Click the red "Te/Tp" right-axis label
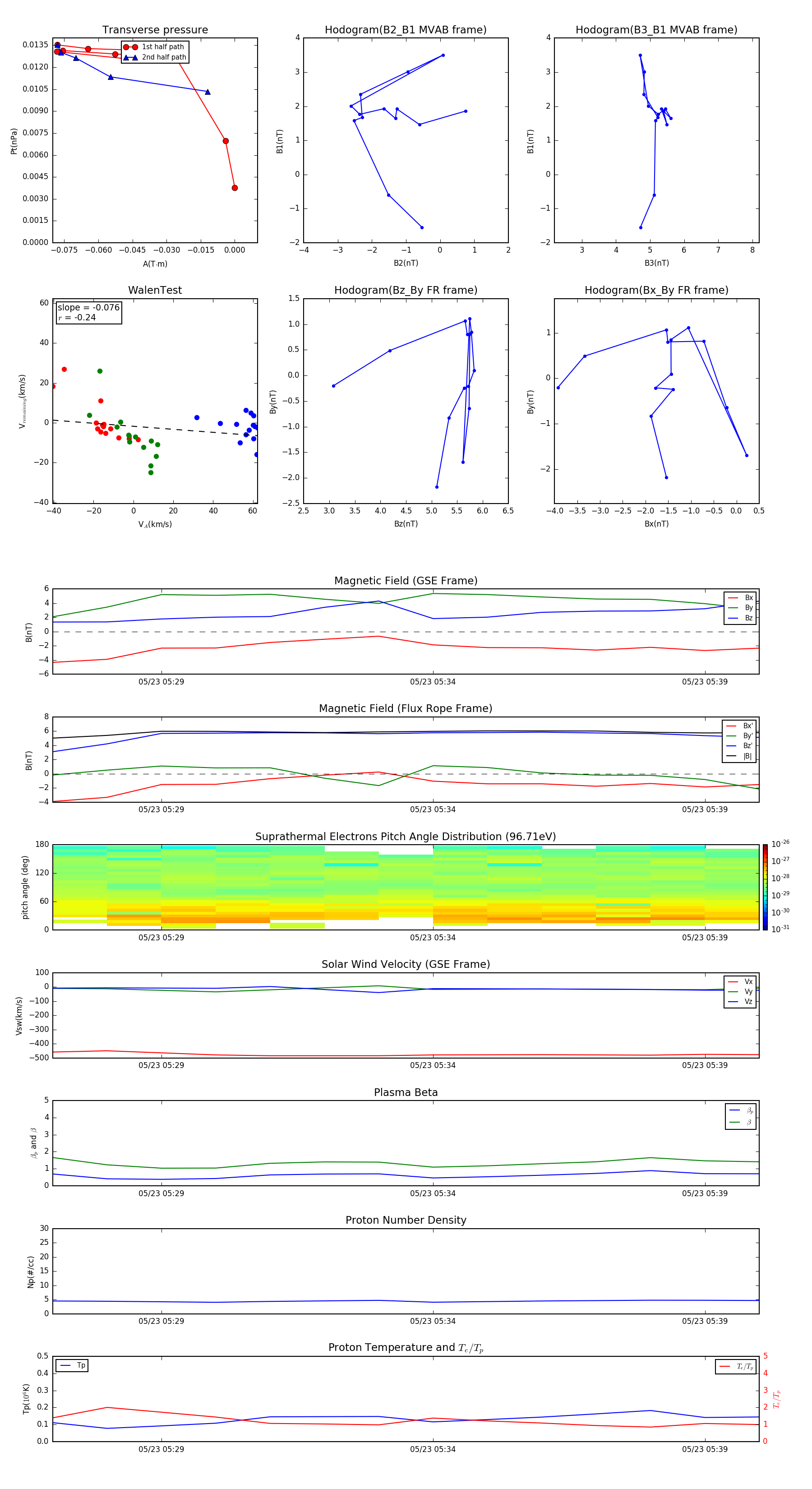Image resolution: width=812 pixels, height=1489 pixels. [777, 1399]
